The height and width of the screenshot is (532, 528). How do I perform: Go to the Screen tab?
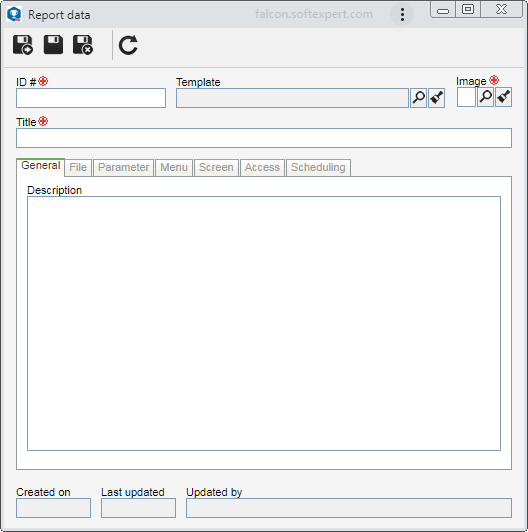[216, 167]
